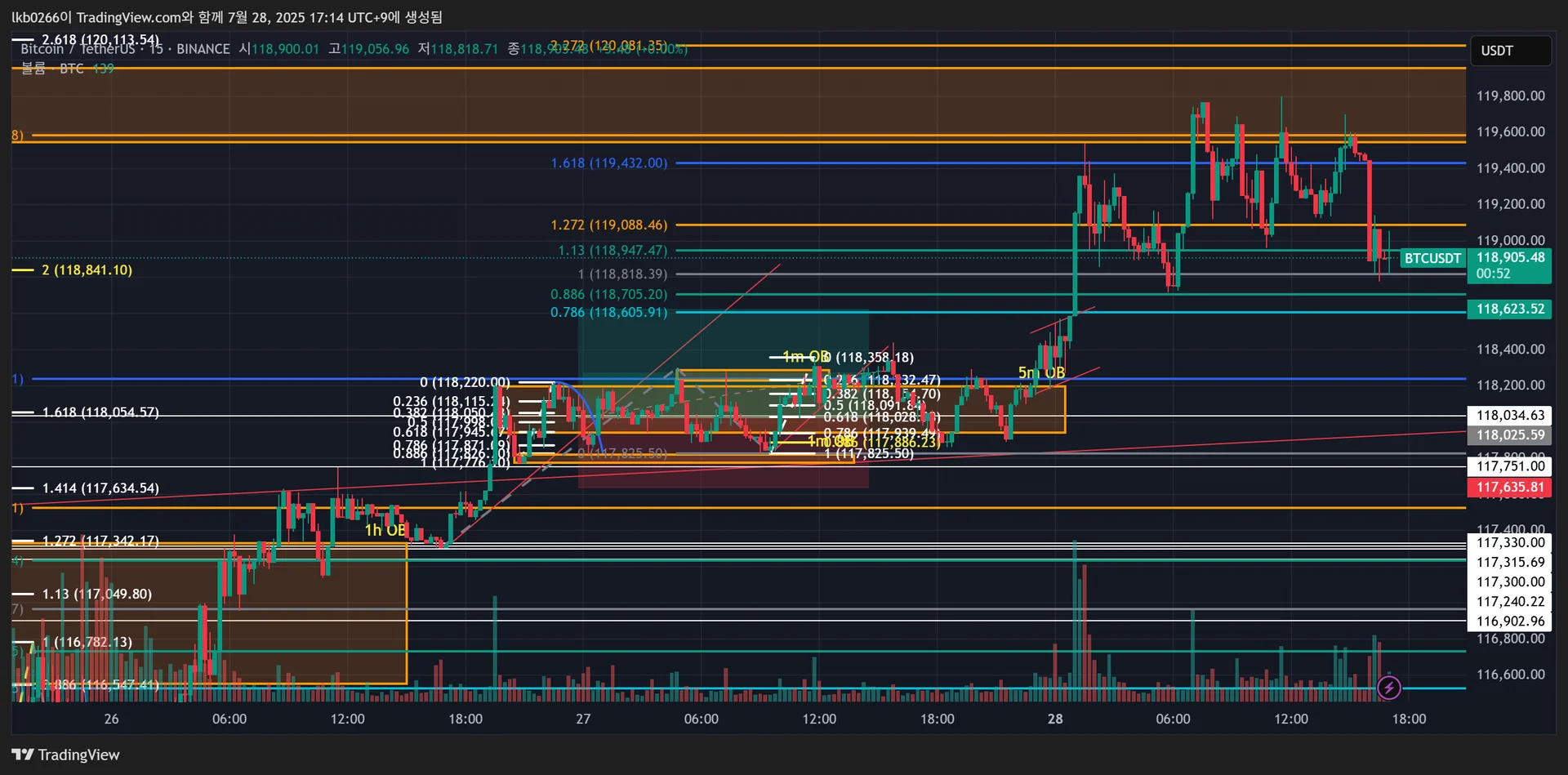Click the 27 date marker on time axis
This screenshot has width=1568, height=775.
[583, 719]
